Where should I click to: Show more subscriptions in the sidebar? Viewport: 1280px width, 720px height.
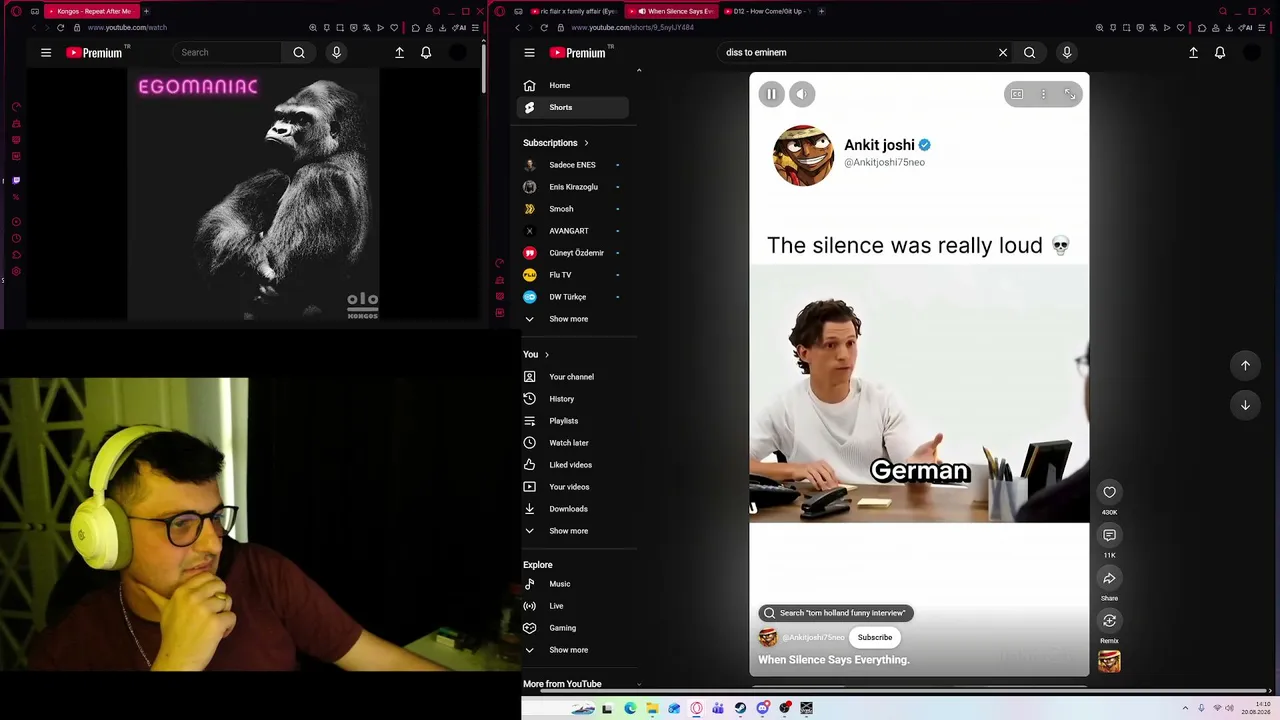tap(574, 319)
